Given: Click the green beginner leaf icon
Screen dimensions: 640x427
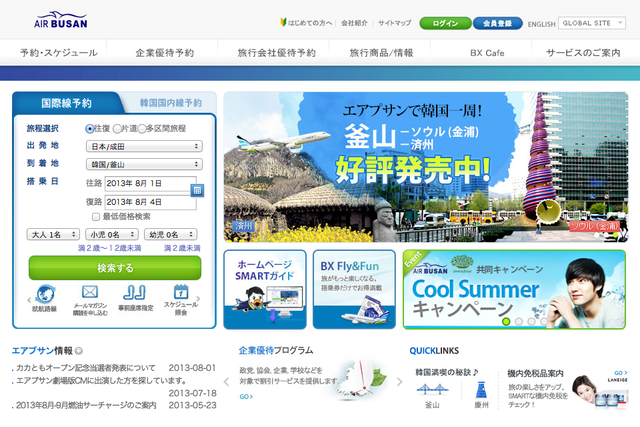Looking at the screenshot, I should pos(283,22).
